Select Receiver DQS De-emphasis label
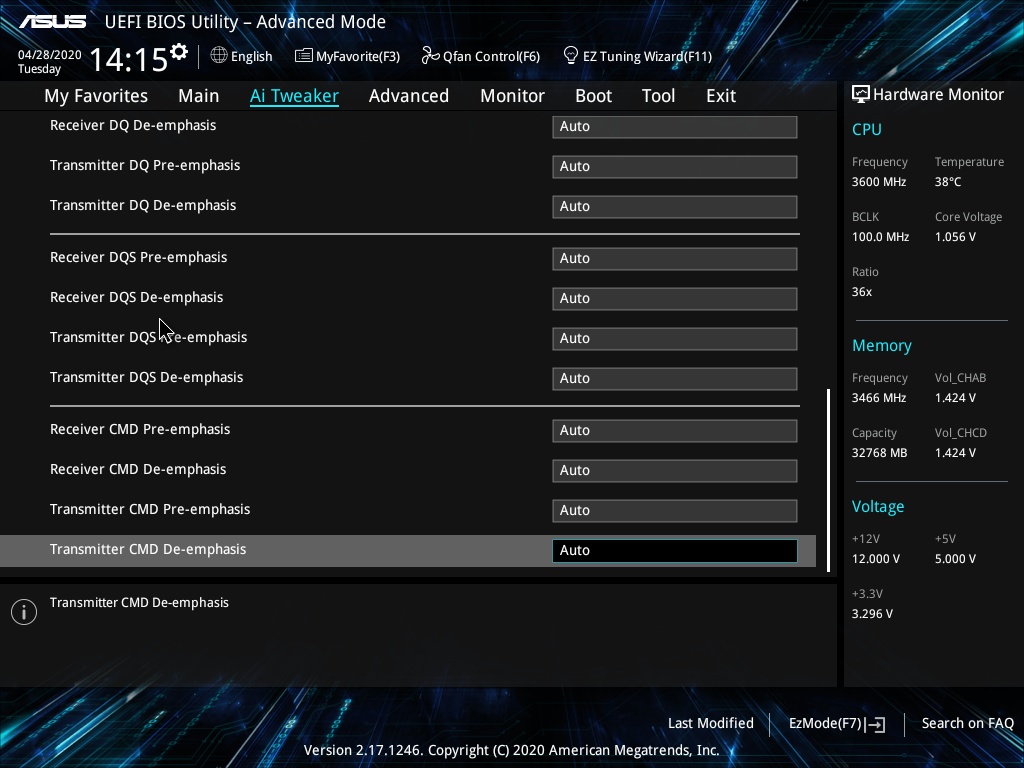 (136, 297)
